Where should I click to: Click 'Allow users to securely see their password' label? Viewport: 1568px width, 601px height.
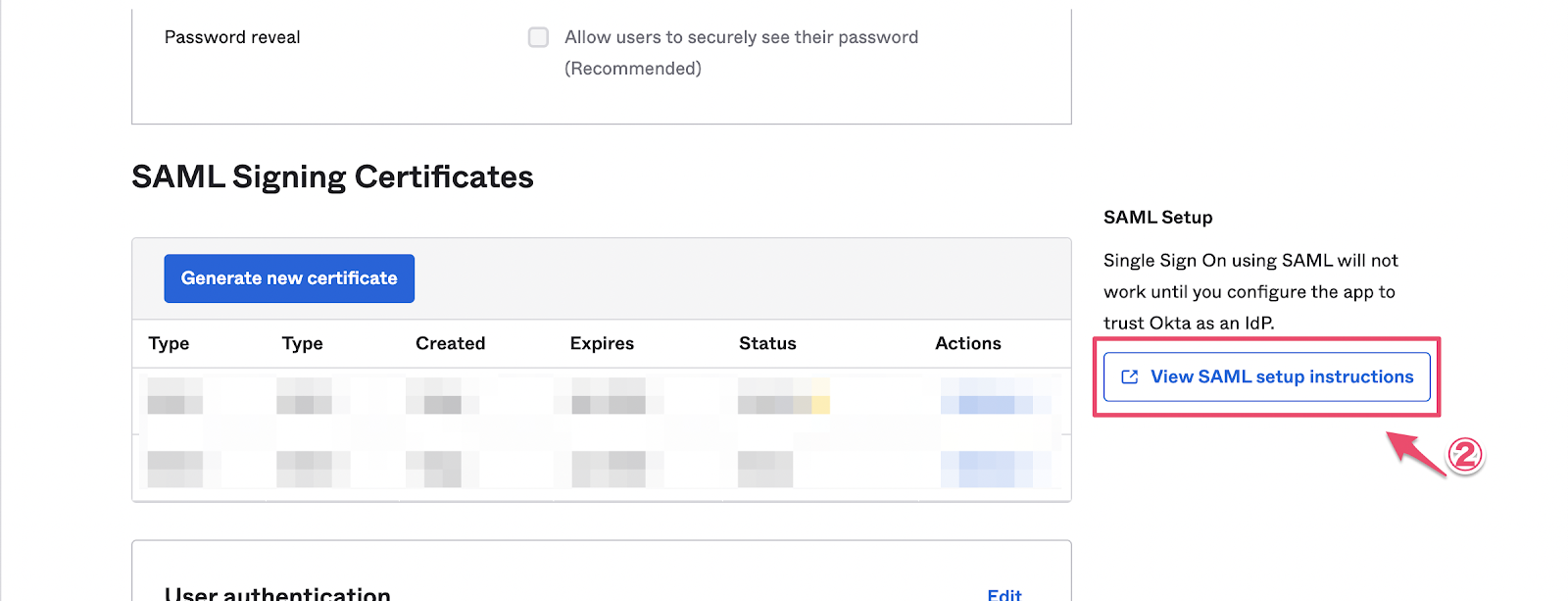[741, 37]
